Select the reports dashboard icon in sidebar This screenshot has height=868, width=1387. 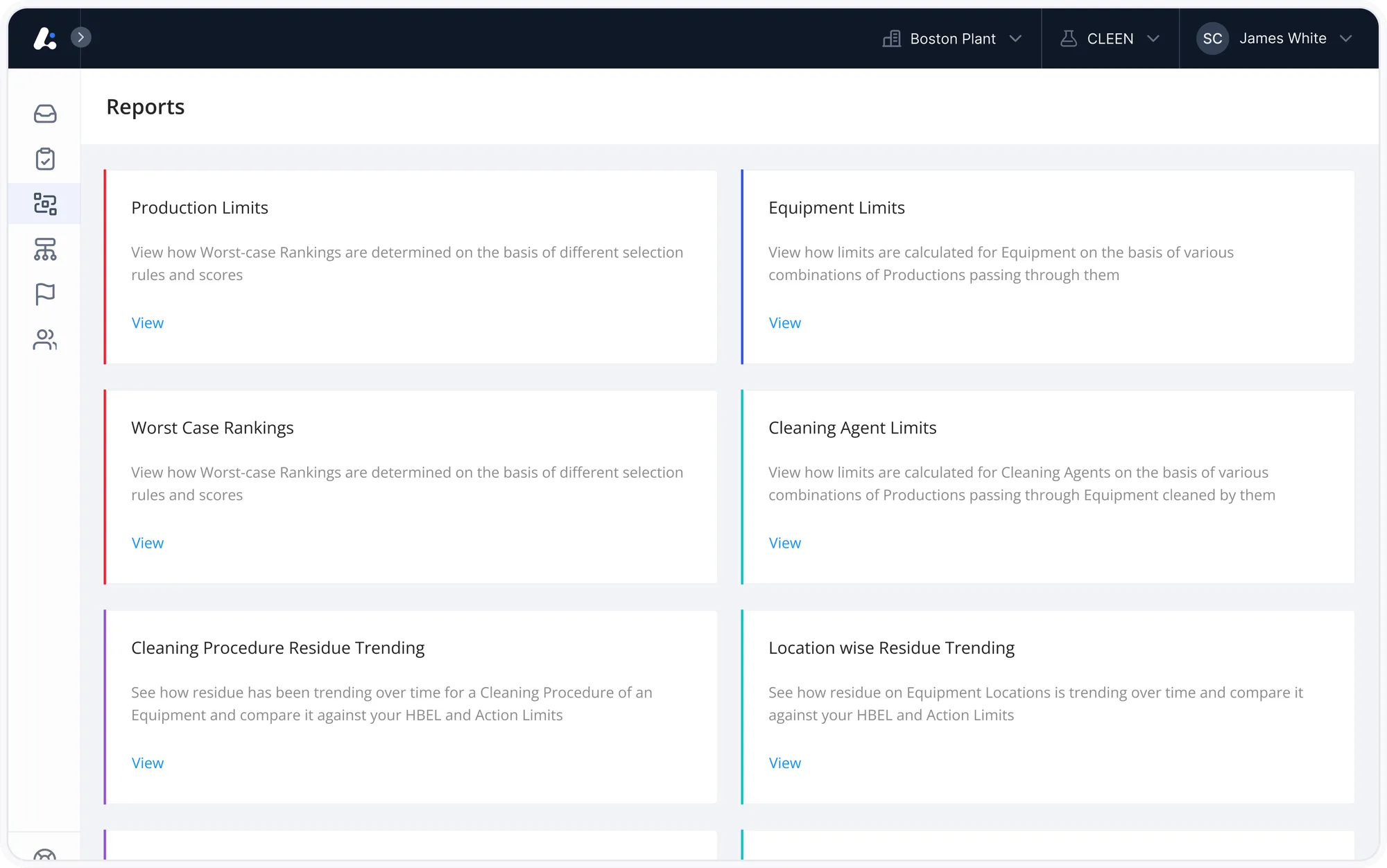point(45,204)
